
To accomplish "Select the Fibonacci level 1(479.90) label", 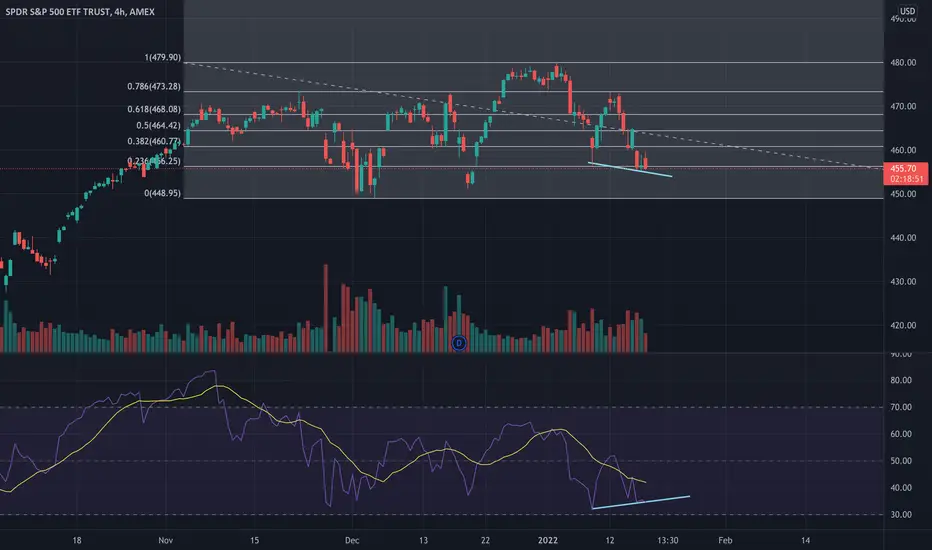I will (x=162, y=58).
